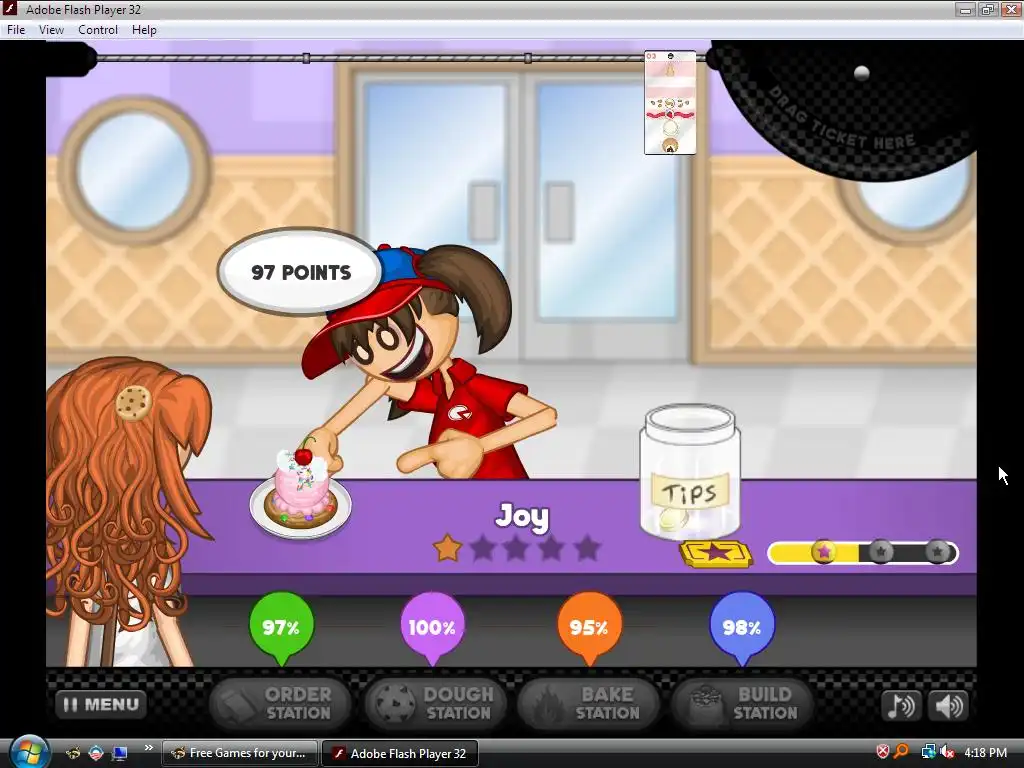Click the green 97% order score bubble
Screen dimensions: 1024x768
click(281, 626)
